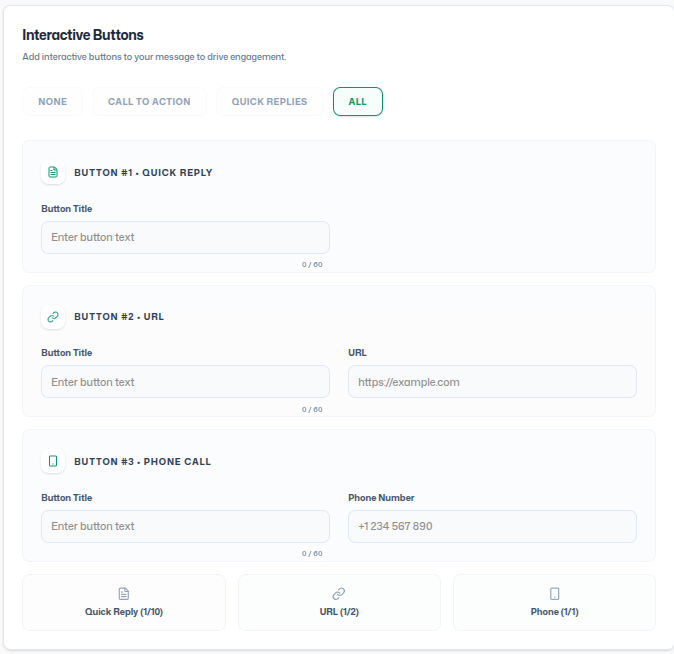Click the +1 234 567 890 phone field
The width and height of the screenshot is (674, 654).
pyautogui.click(x=492, y=526)
